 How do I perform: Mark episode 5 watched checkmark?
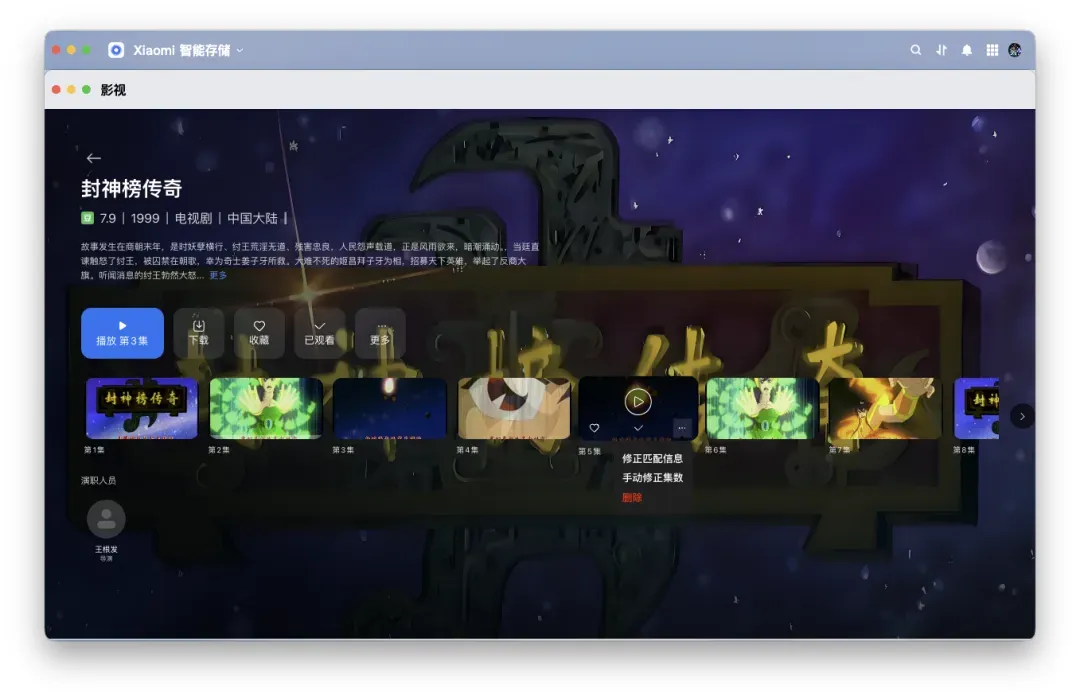638,428
